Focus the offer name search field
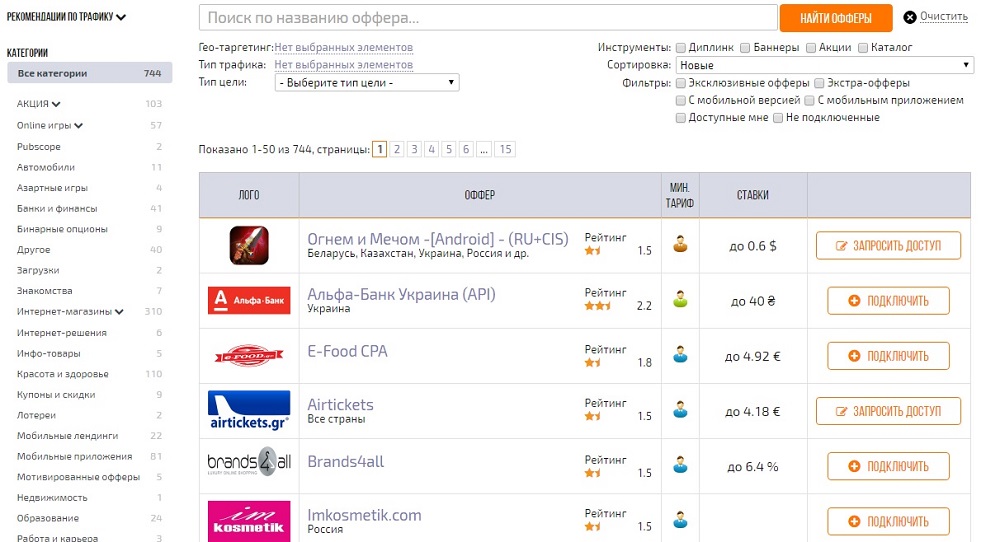 point(488,18)
